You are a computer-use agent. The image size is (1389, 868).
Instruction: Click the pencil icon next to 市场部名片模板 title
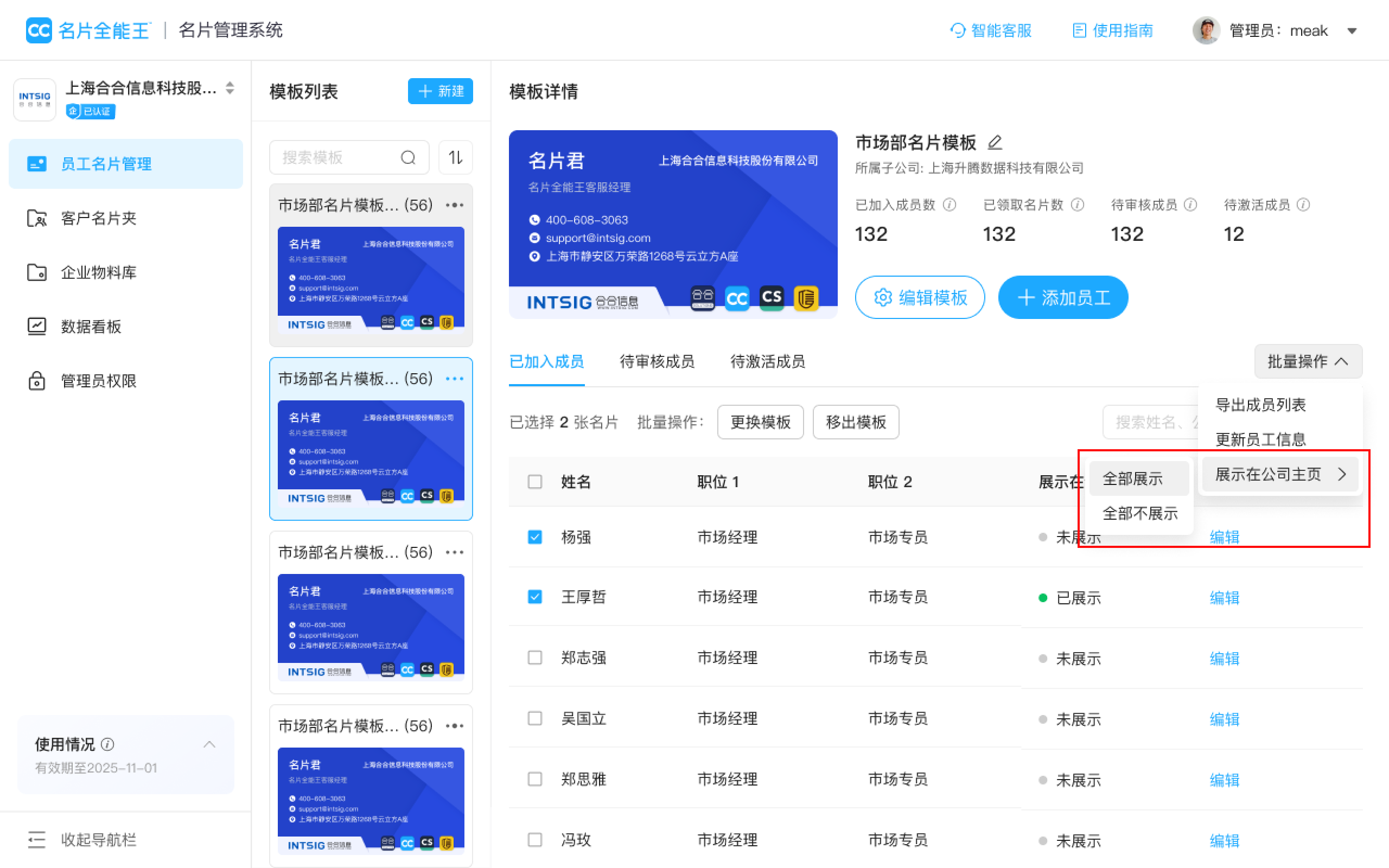[x=995, y=142]
